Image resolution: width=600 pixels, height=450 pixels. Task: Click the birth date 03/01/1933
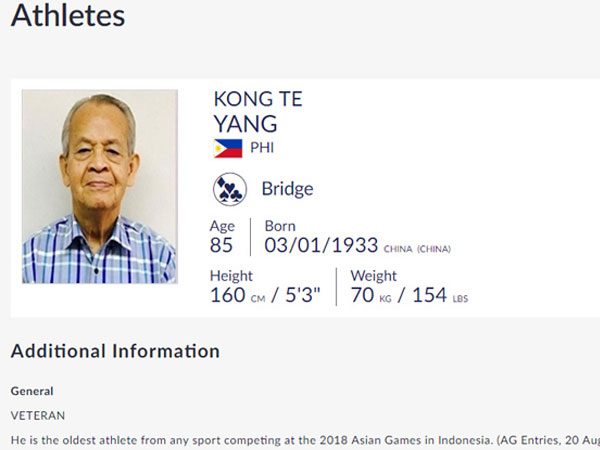point(321,245)
